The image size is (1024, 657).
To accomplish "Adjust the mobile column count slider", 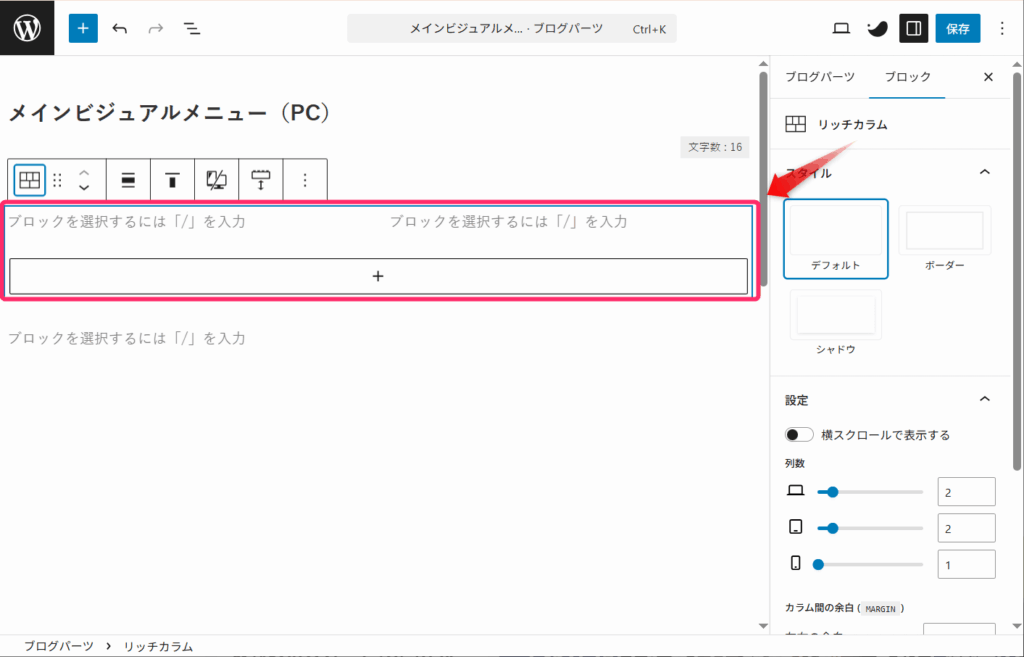I will point(870,564).
